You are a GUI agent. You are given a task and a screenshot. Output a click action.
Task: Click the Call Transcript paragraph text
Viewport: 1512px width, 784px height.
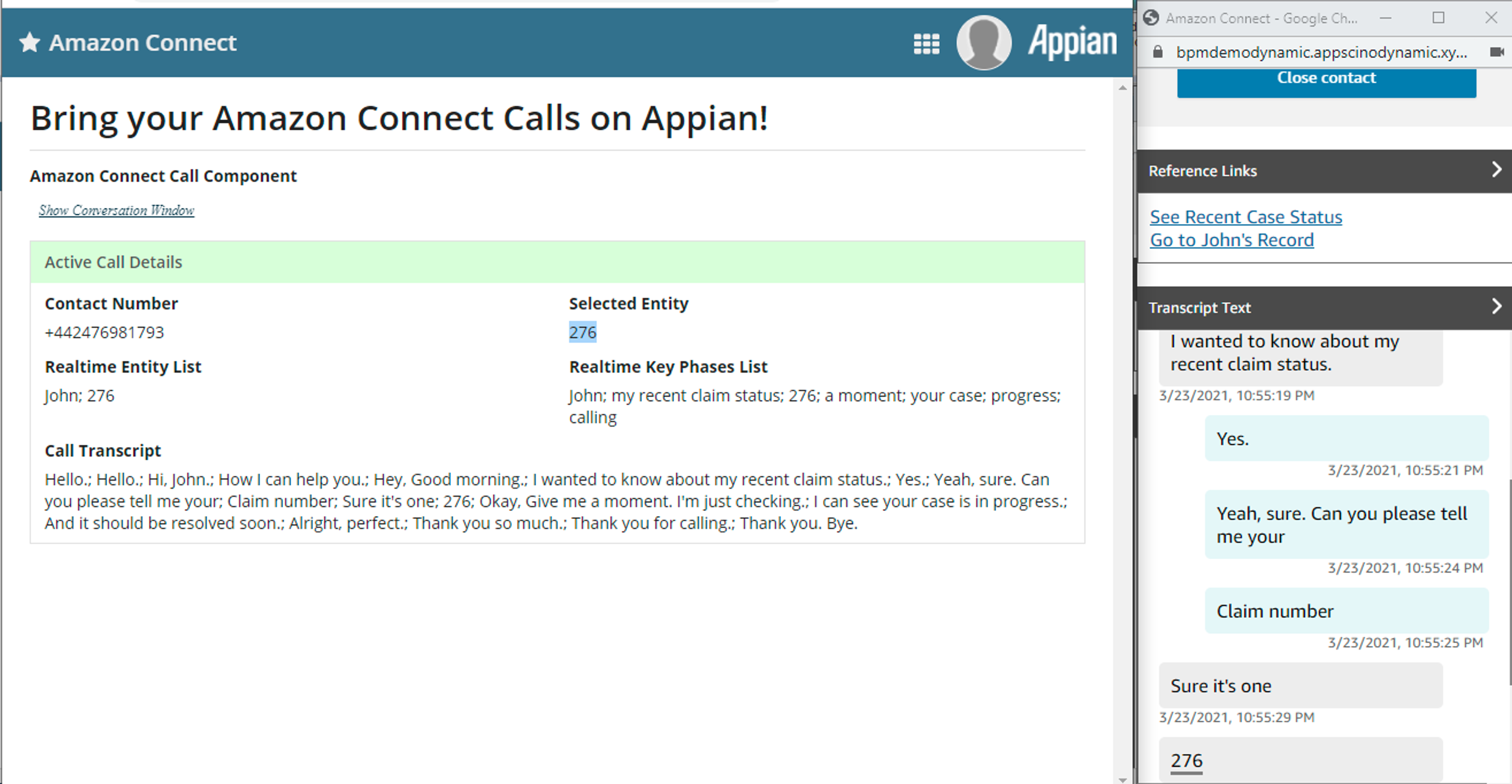coord(556,501)
